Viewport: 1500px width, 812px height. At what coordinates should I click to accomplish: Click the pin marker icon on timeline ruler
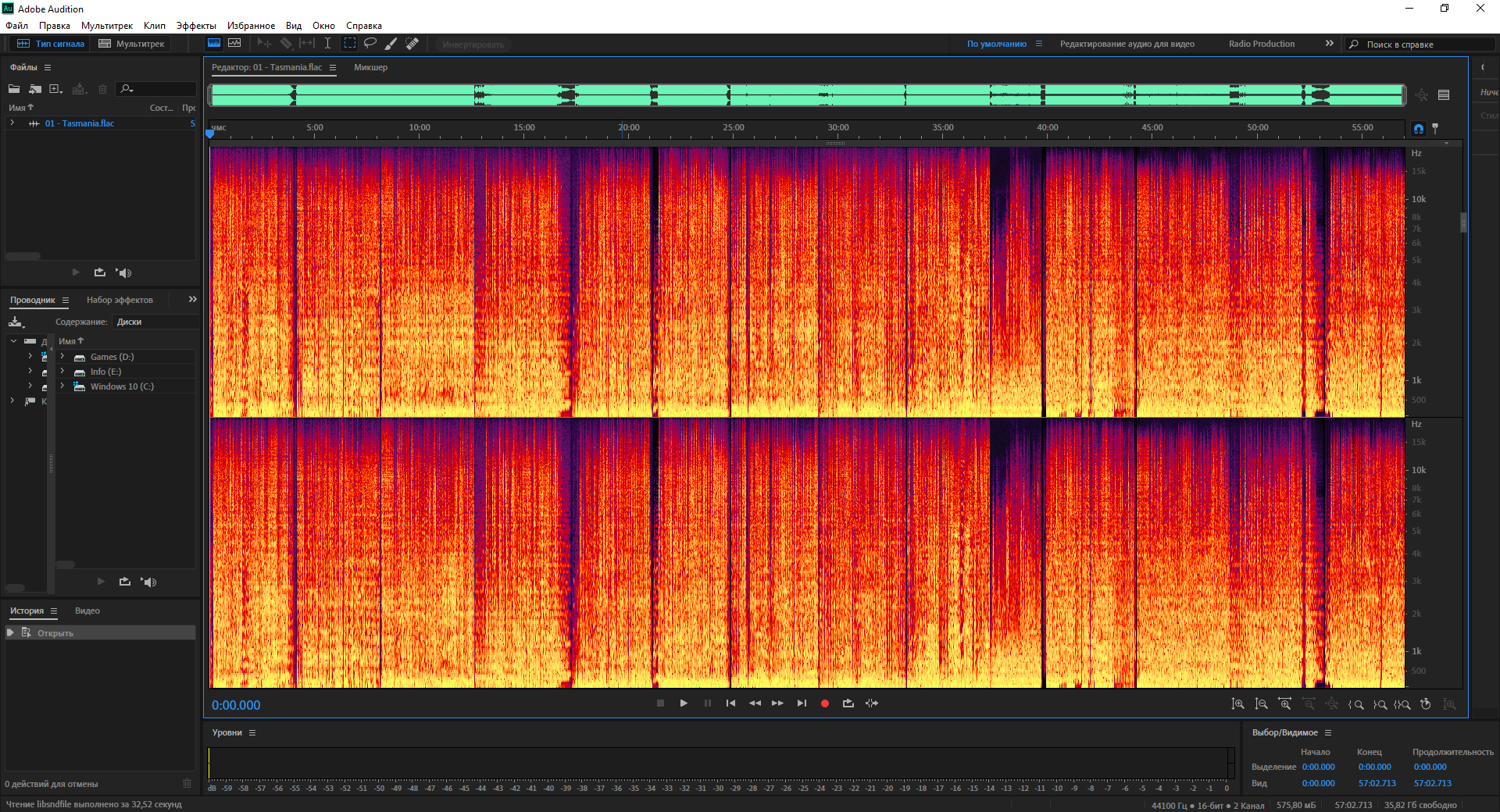(x=1435, y=129)
